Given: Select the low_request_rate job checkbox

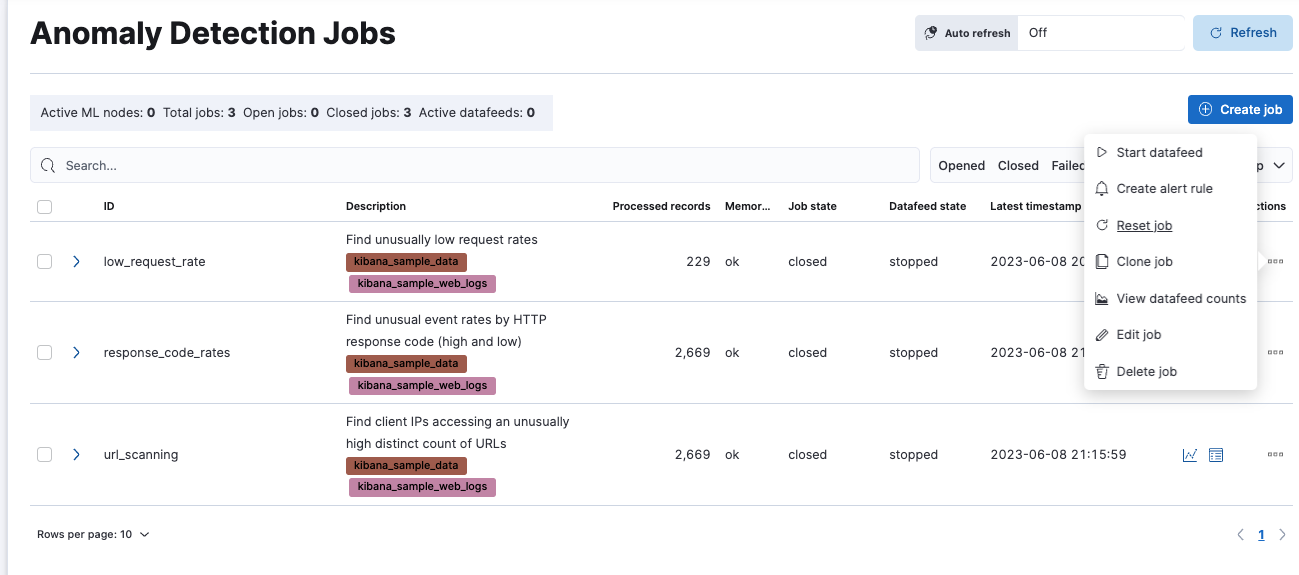Looking at the screenshot, I should pos(44,262).
